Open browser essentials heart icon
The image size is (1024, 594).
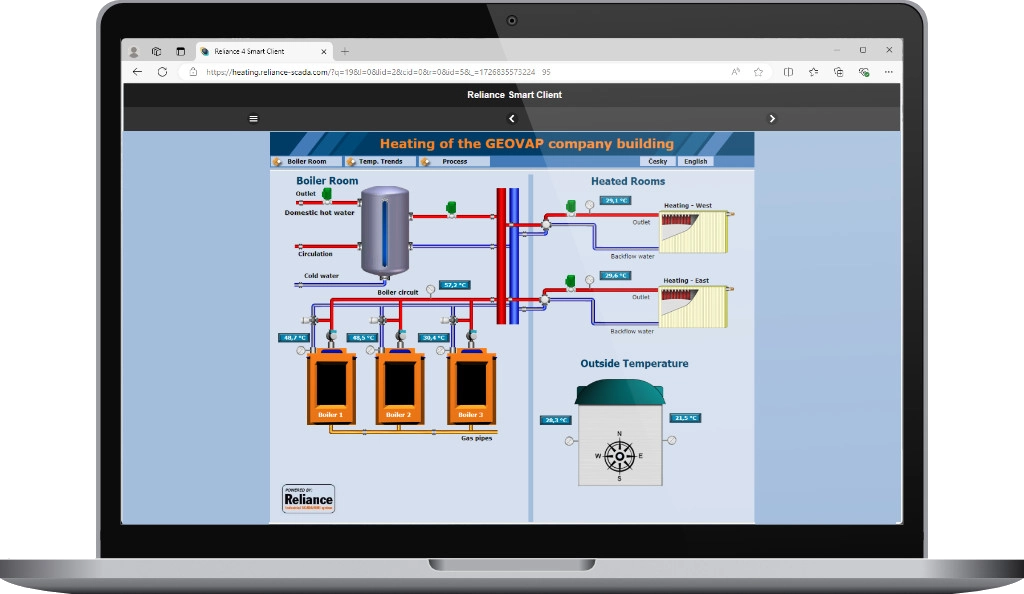[864, 72]
